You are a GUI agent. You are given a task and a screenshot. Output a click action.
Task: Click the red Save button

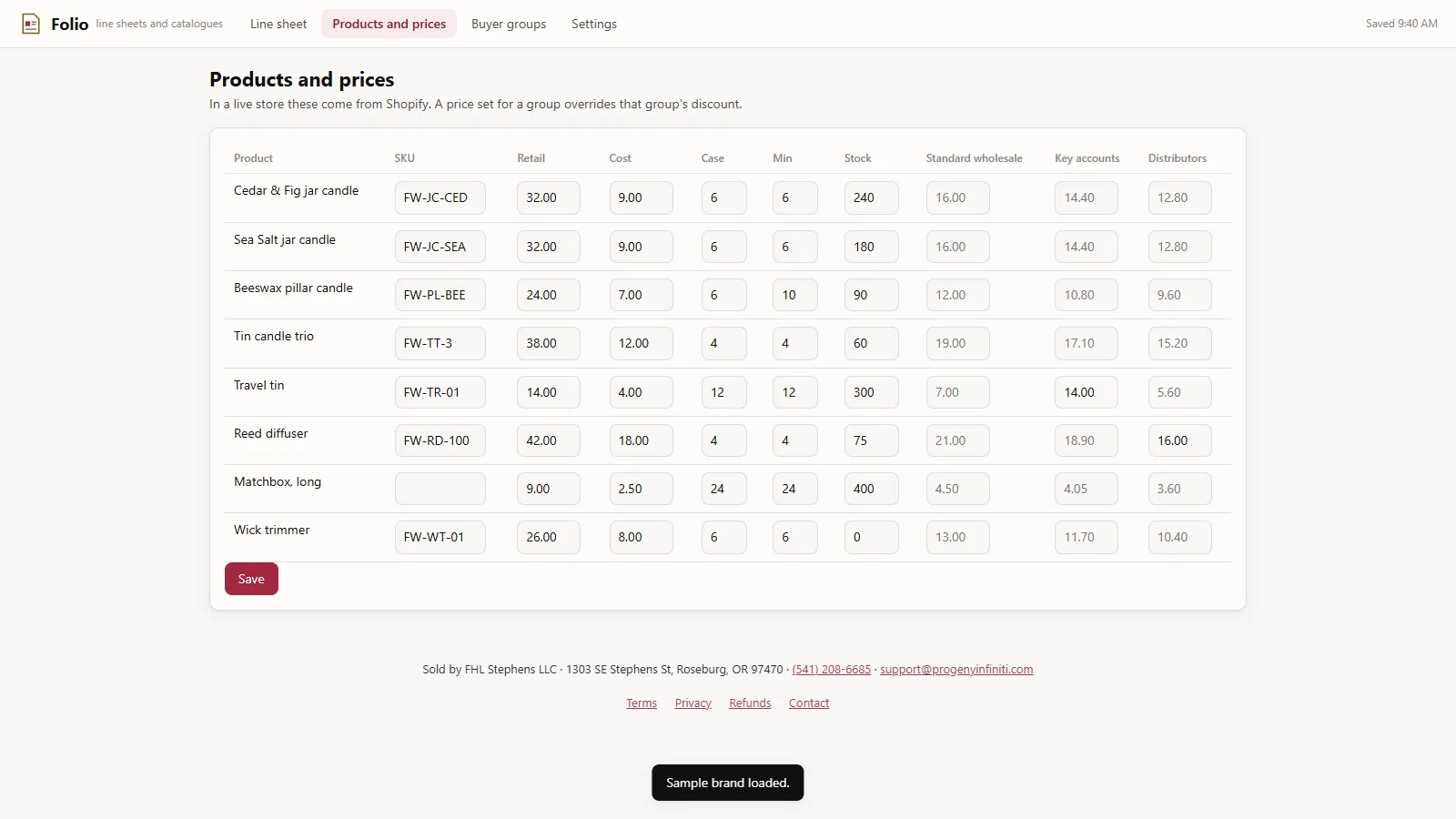point(251,579)
